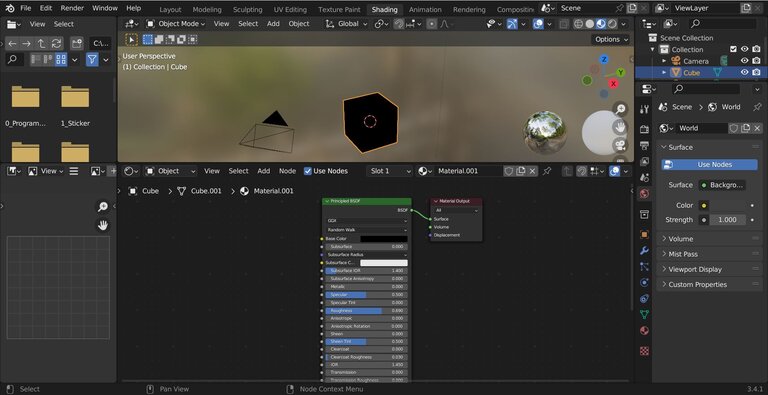Open Texture properties checker tab

(x=645, y=351)
